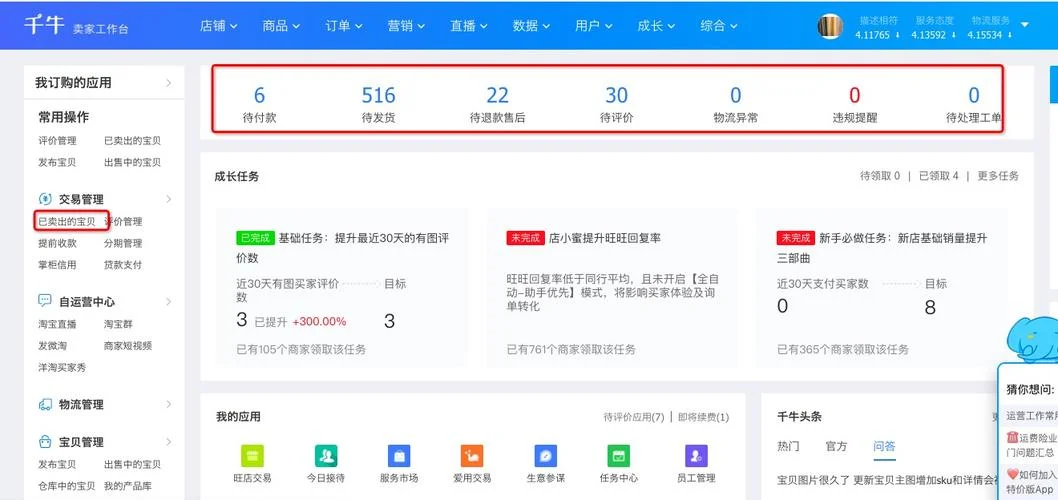
Task: Click 已领取 4 in 成长任务
Action: click(x=939, y=176)
